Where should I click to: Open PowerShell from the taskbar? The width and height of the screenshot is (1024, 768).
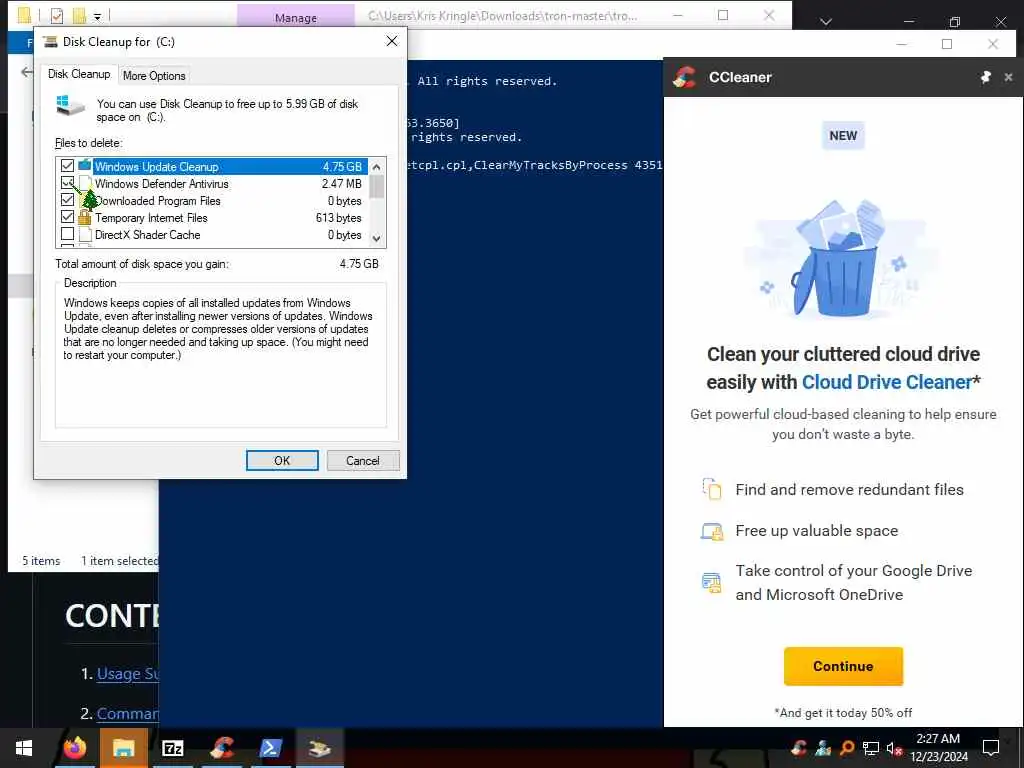point(270,748)
